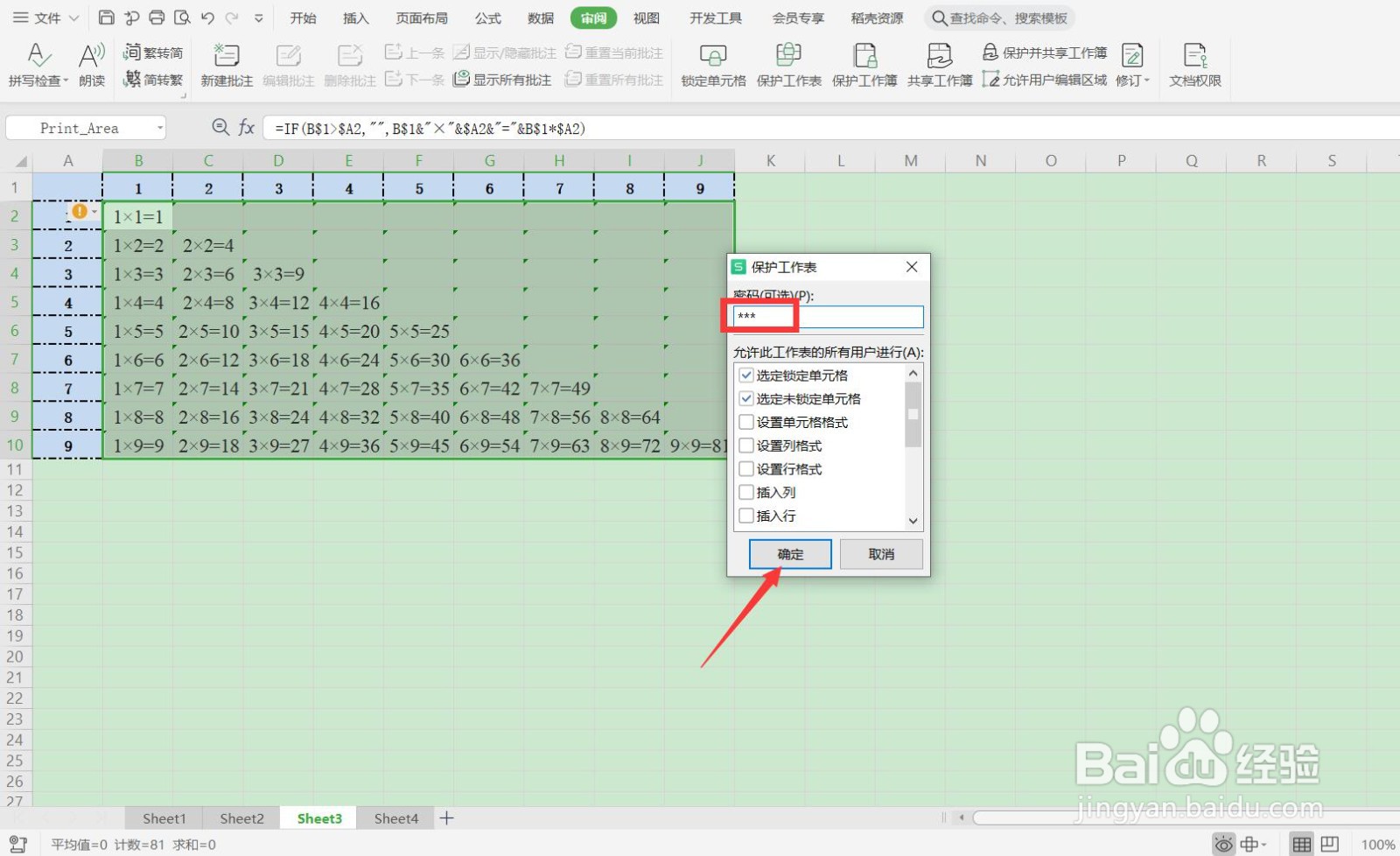Convert Simplified to Traditional (简转繁)
This screenshot has width=1400, height=856.
point(154,80)
